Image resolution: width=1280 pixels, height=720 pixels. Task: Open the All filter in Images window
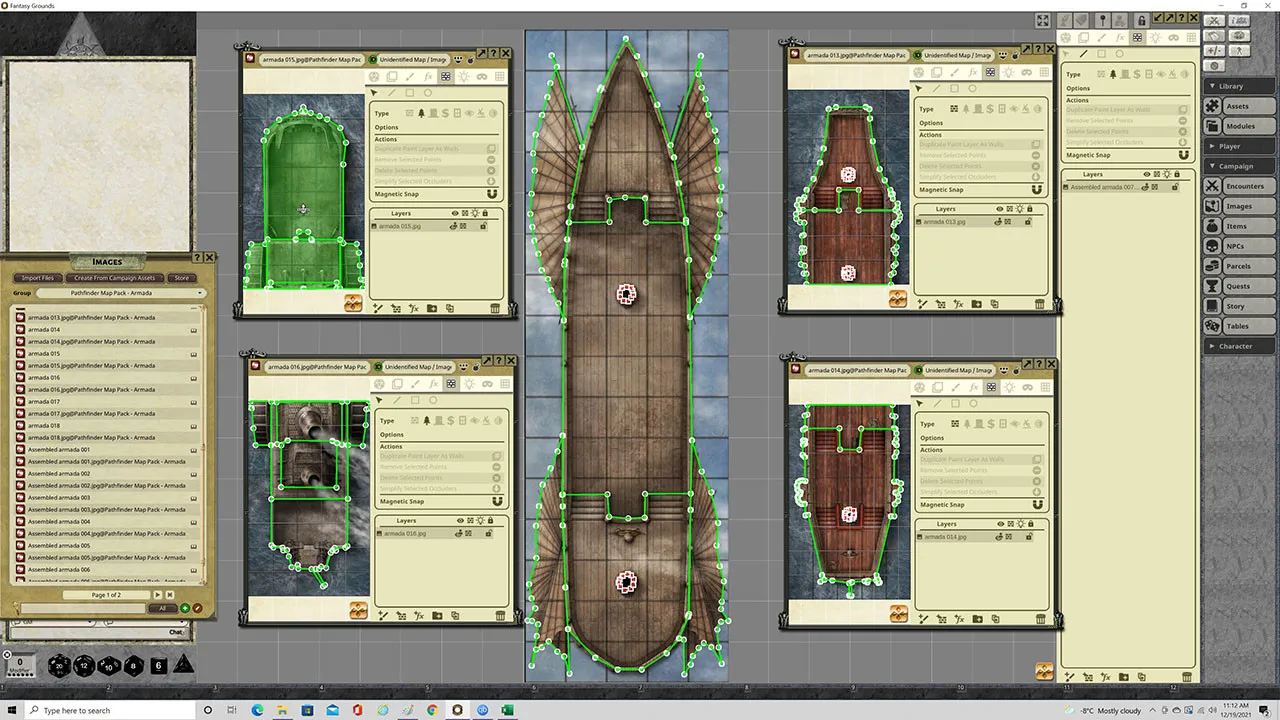pos(163,608)
